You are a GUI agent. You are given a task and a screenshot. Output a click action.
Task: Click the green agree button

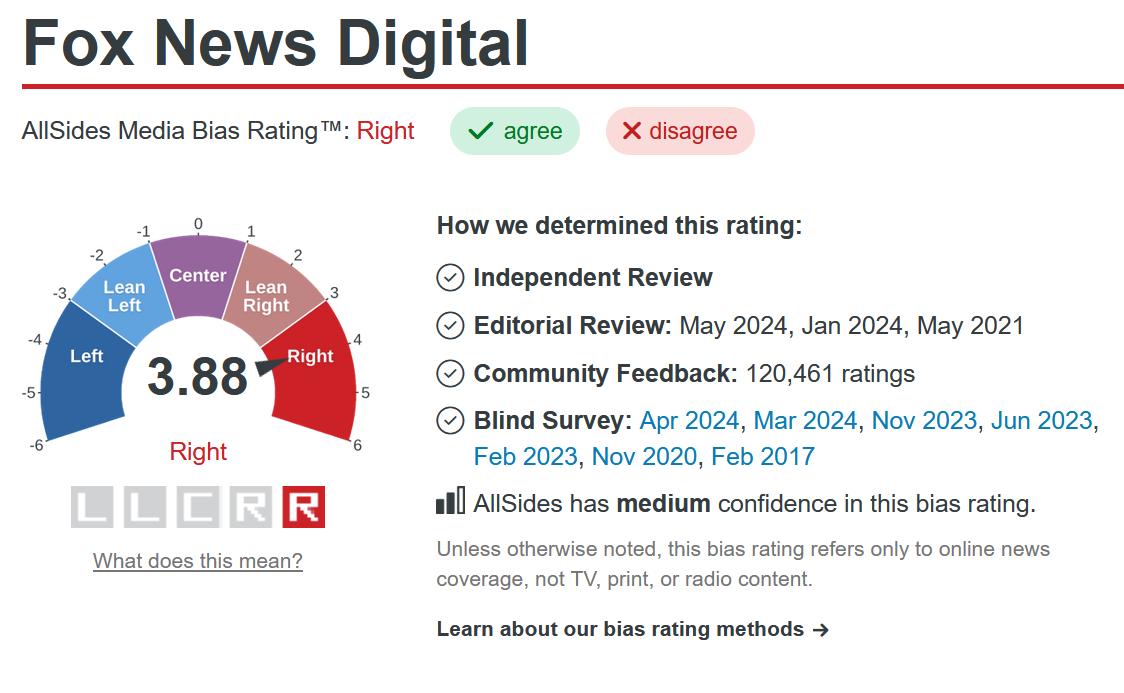pos(515,131)
